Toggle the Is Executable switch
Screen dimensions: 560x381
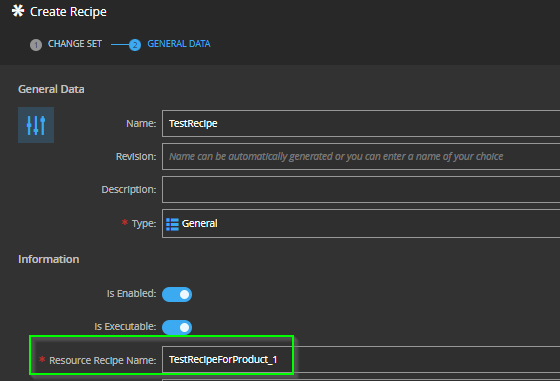(177, 327)
